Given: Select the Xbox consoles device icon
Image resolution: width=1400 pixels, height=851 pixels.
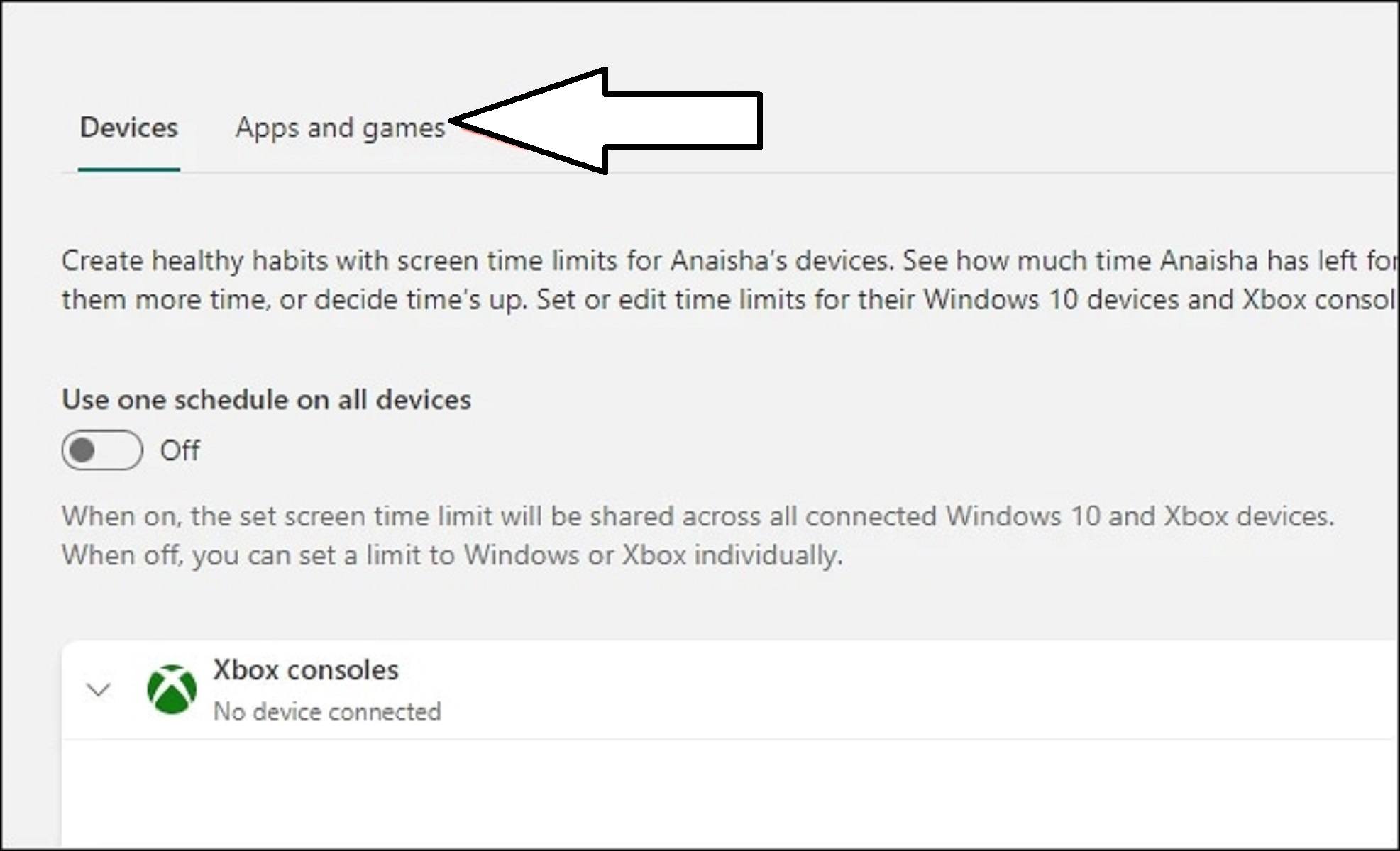Looking at the screenshot, I should click(172, 689).
